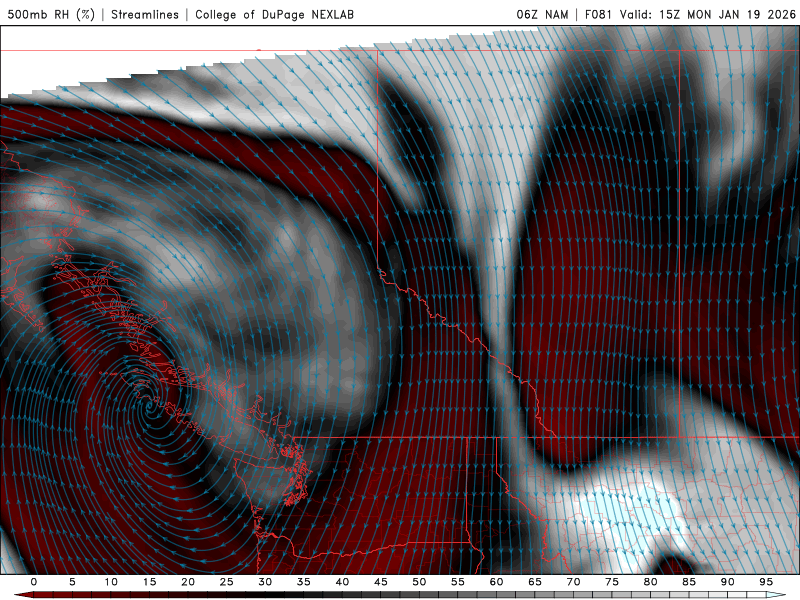Click the "35" color scale label
Screen dimensions: 800x600
pyautogui.click(x=304, y=582)
